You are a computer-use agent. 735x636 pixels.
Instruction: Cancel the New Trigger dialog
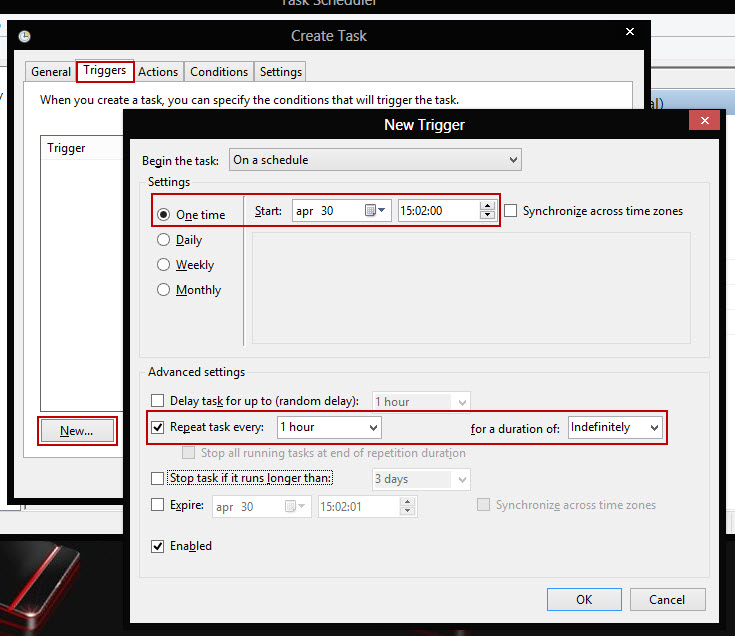pos(667,599)
